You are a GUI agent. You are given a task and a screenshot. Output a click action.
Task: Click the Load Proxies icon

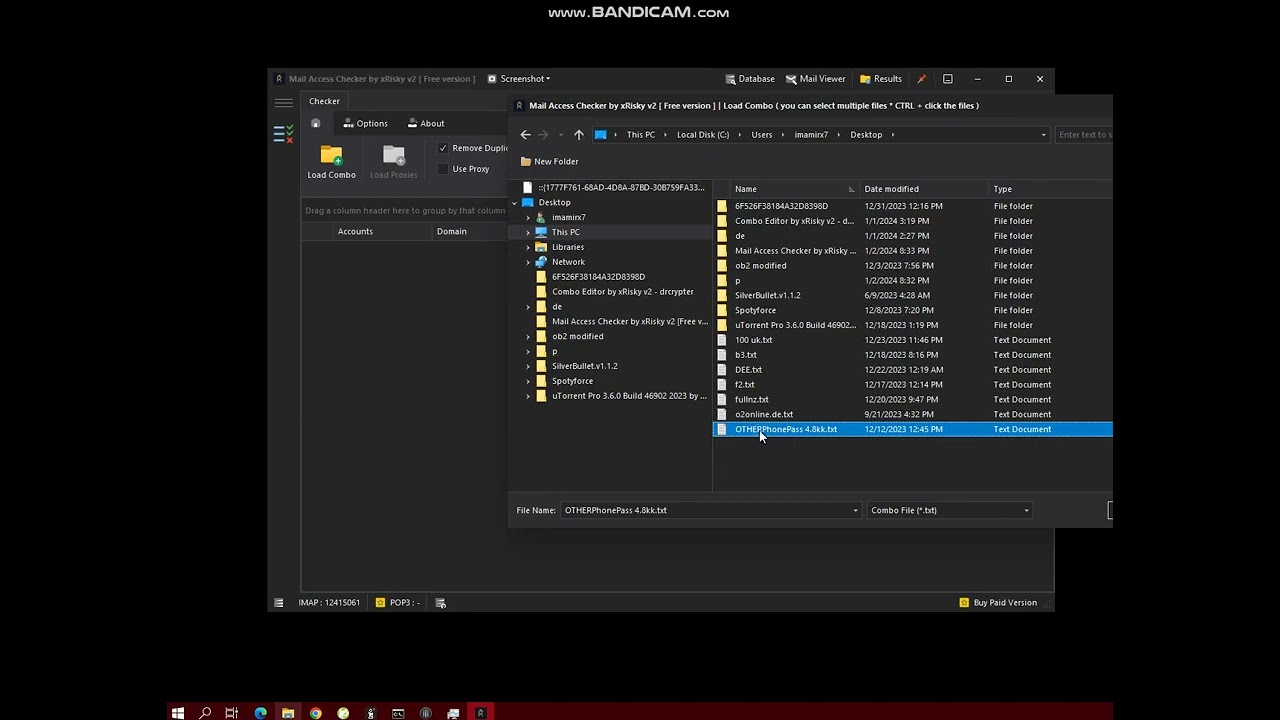tap(394, 155)
